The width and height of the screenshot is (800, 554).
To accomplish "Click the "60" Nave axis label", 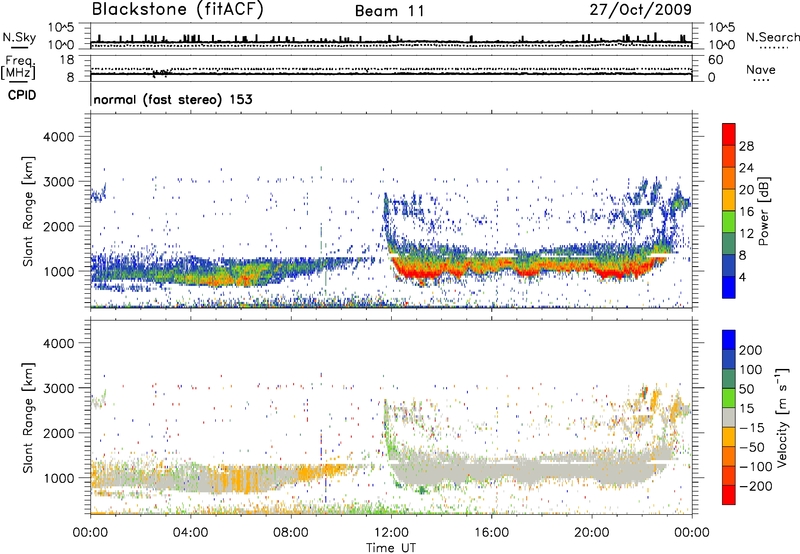I will tap(716, 60).
